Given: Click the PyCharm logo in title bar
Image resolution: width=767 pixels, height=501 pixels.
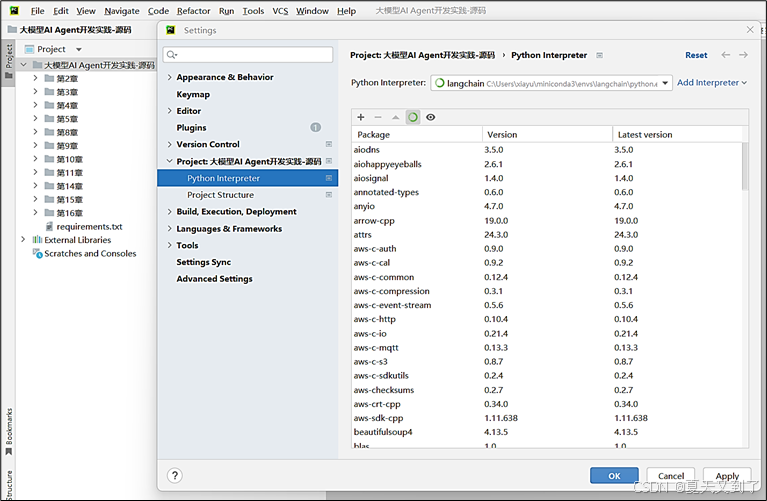Looking at the screenshot, I should [x=14, y=10].
